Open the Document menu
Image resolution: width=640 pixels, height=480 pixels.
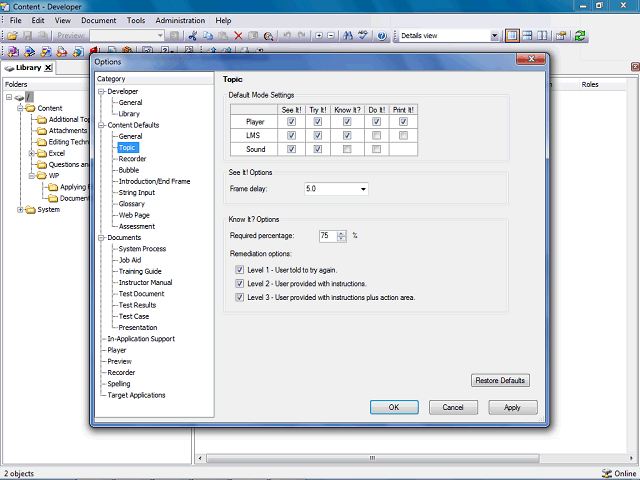pyautogui.click(x=98, y=20)
